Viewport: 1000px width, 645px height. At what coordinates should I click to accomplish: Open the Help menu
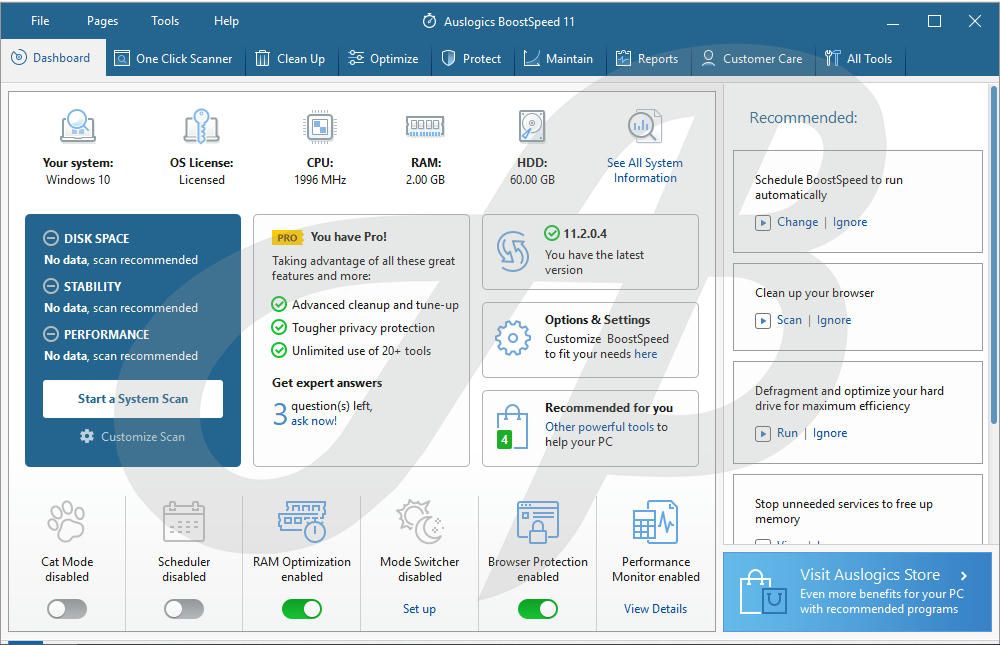pos(226,21)
